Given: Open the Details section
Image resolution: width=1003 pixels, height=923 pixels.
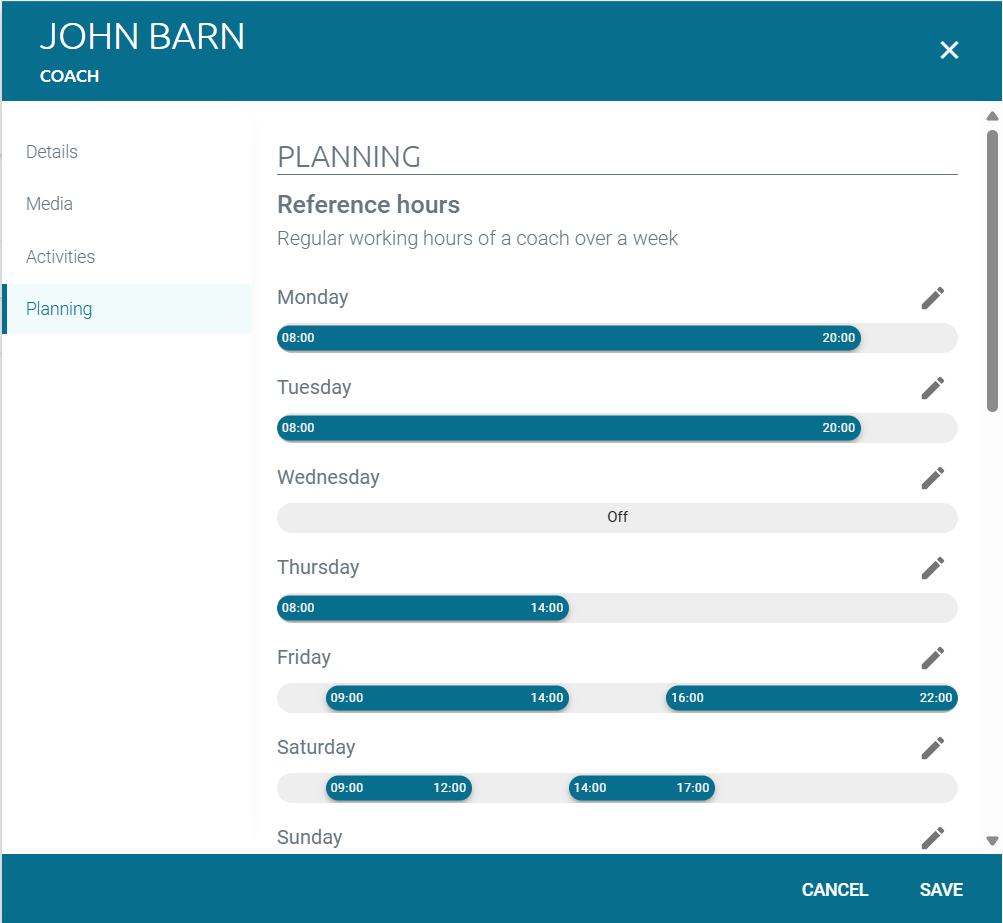Looking at the screenshot, I should tap(52, 152).
